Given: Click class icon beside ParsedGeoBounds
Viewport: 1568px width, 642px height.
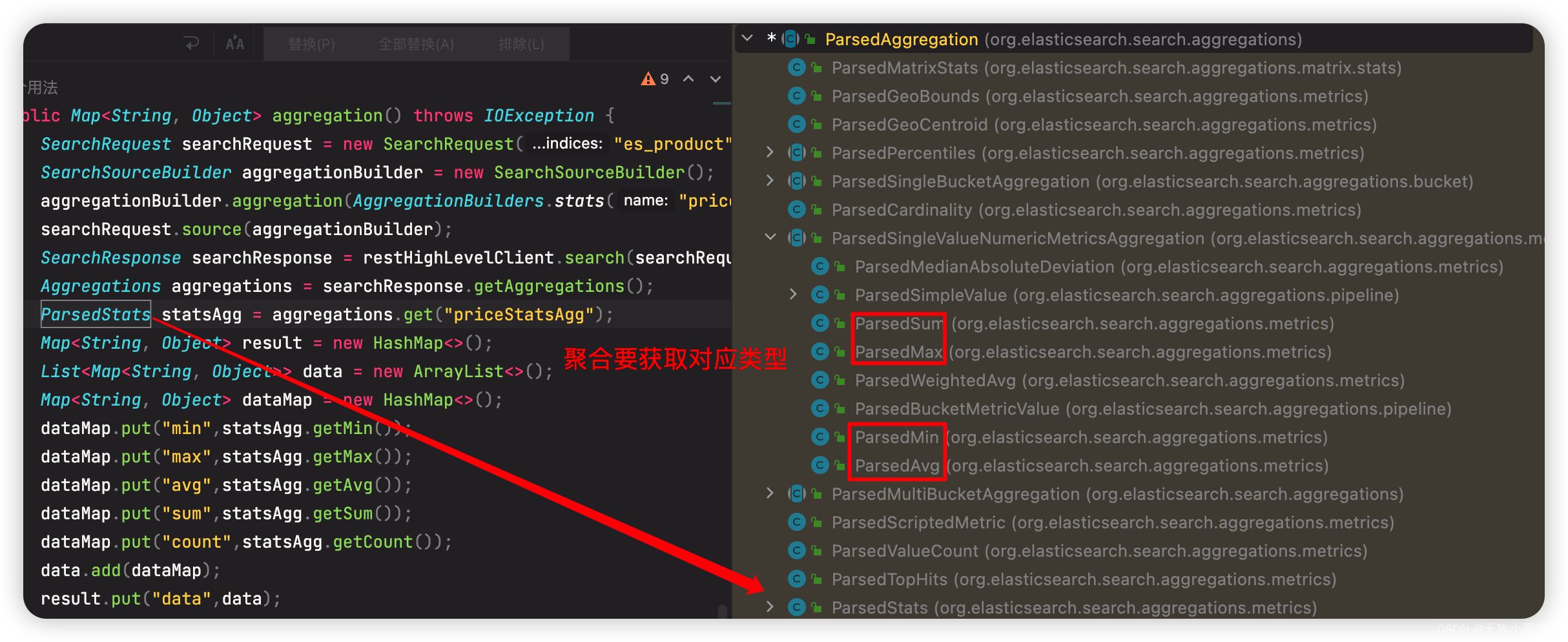Looking at the screenshot, I should 797,96.
